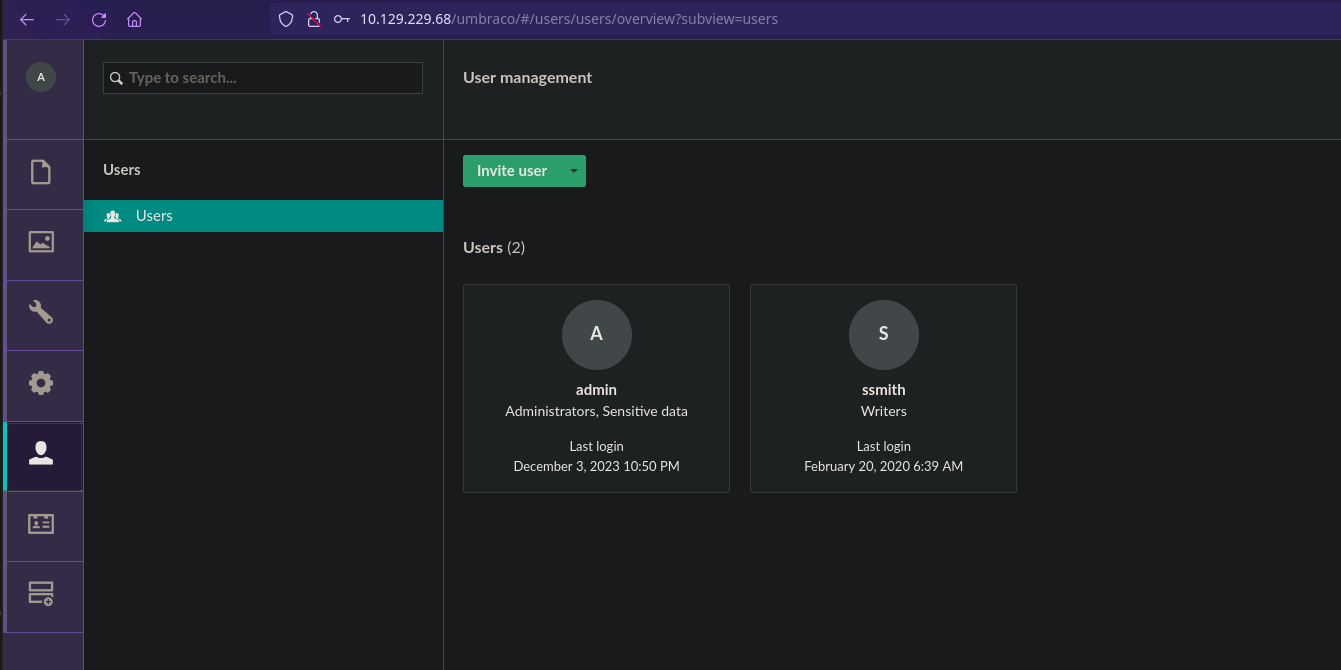Open the Content section document icon
The height and width of the screenshot is (670, 1341).
[41, 173]
